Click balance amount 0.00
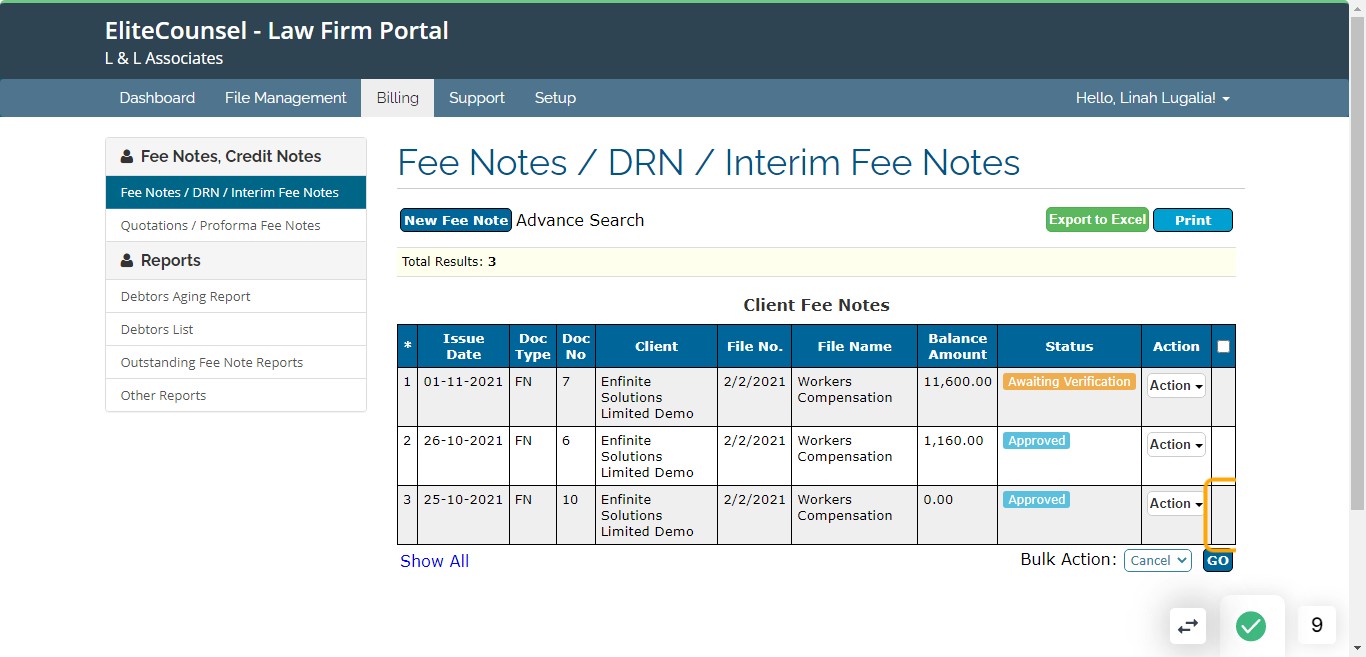 (x=938, y=500)
